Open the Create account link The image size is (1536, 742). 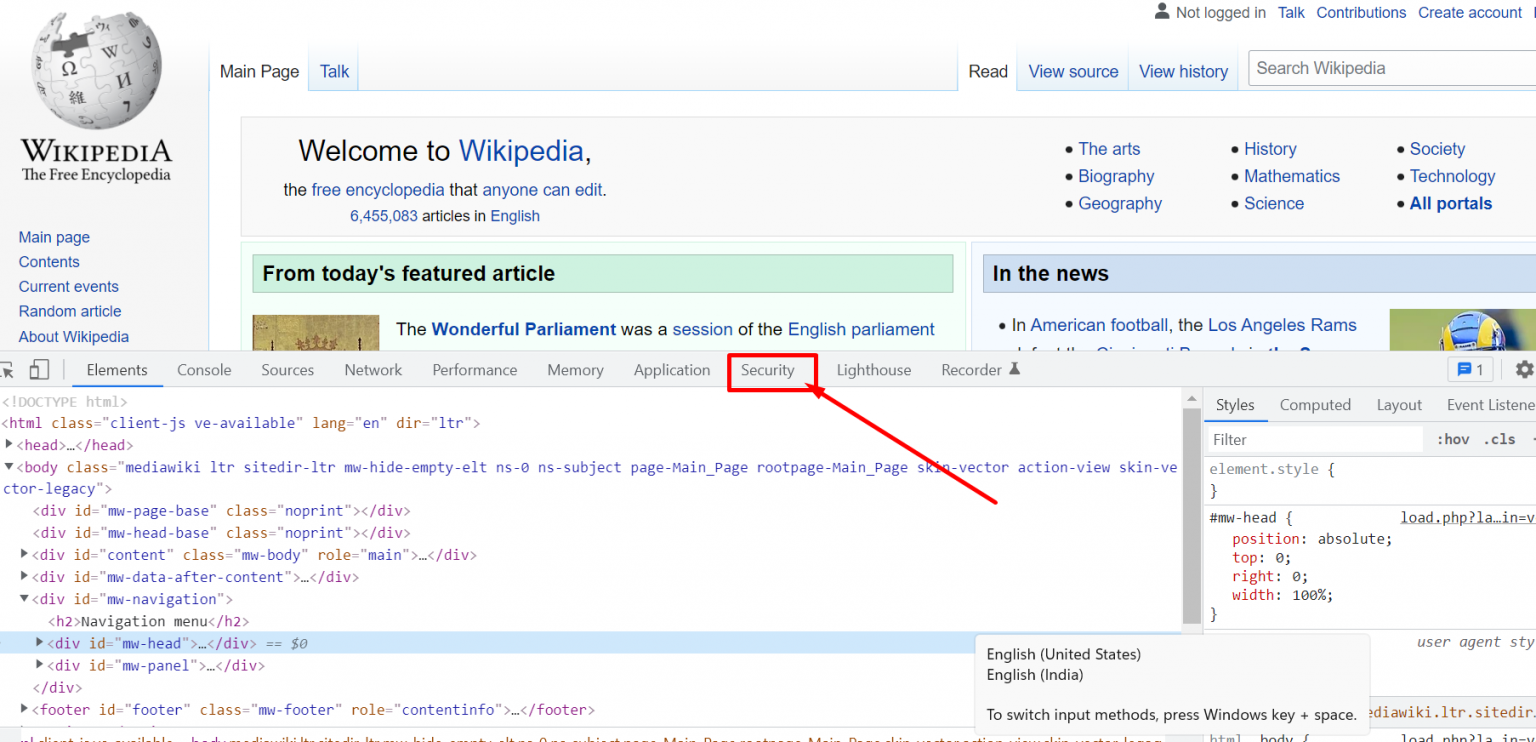(x=1469, y=13)
